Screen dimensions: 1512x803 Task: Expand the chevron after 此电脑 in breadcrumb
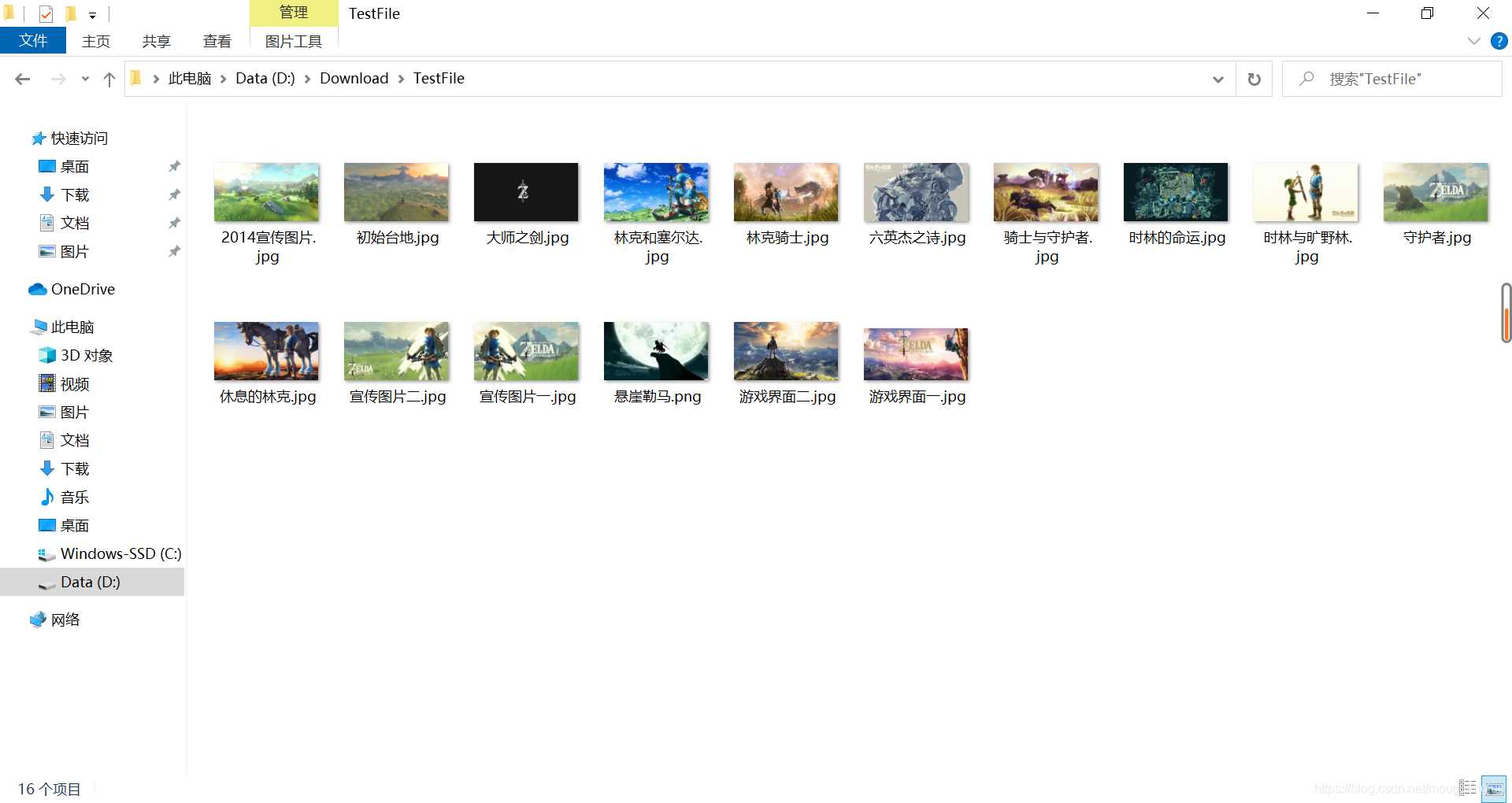[x=224, y=79]
